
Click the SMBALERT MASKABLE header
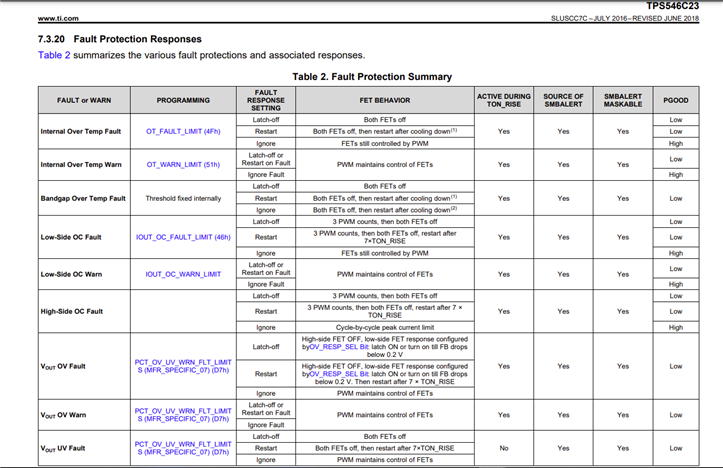click(623, 100)
